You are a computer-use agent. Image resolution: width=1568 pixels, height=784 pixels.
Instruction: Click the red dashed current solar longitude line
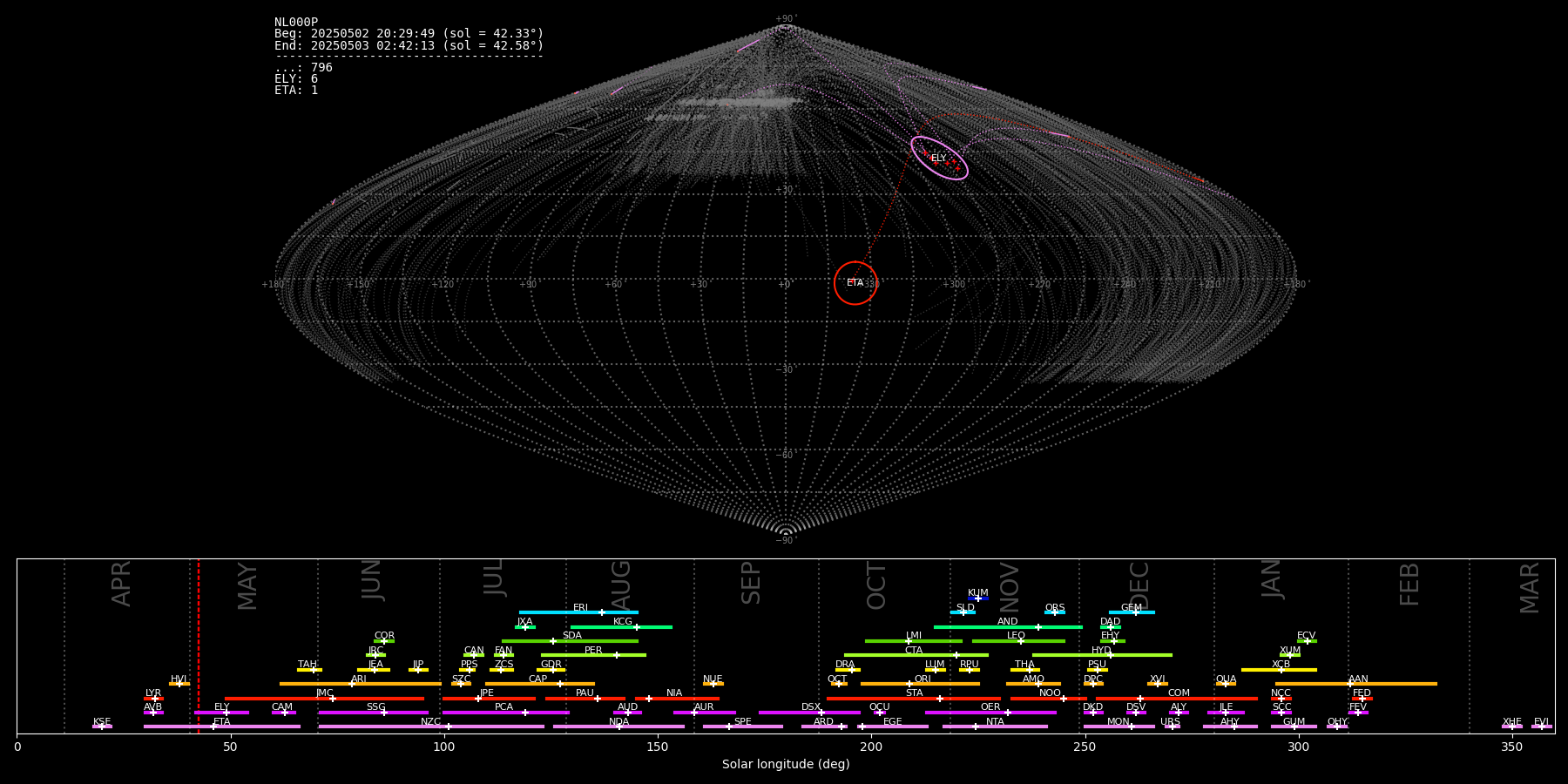click(x=199, y=645)
